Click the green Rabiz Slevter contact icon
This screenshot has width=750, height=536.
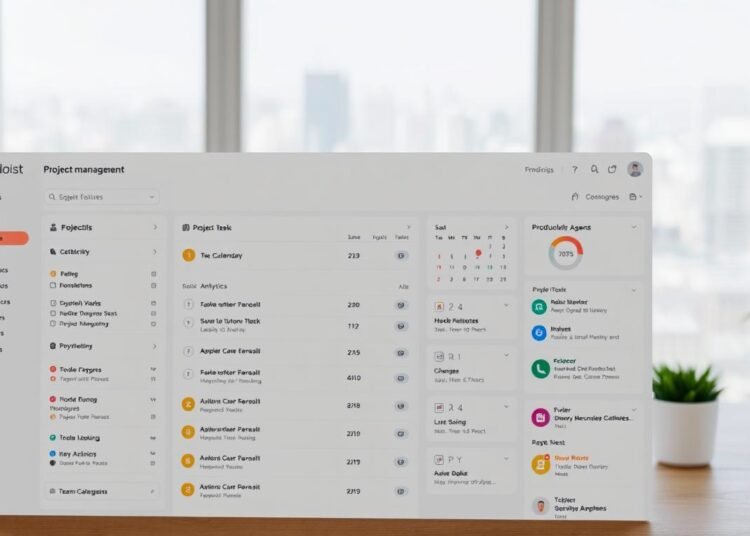pyautogui.click(x=539, y=306)
